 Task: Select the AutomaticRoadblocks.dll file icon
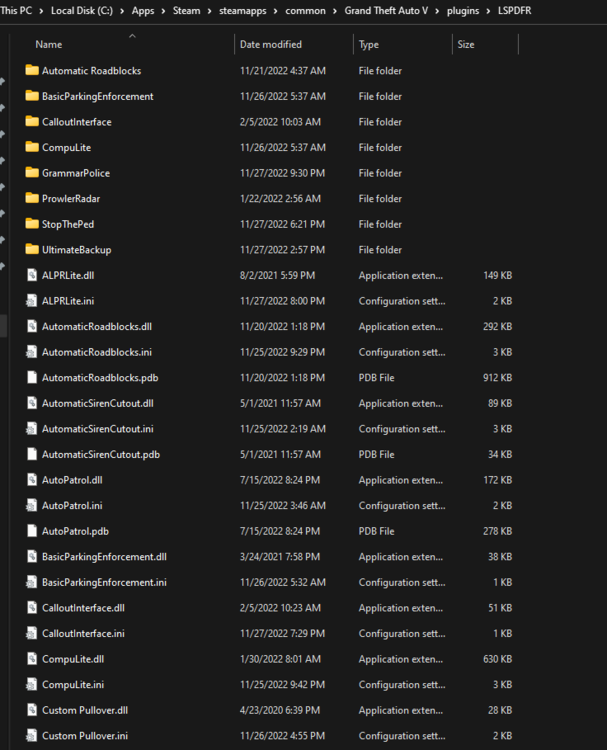pyautogui.click(x=32, y=326)
